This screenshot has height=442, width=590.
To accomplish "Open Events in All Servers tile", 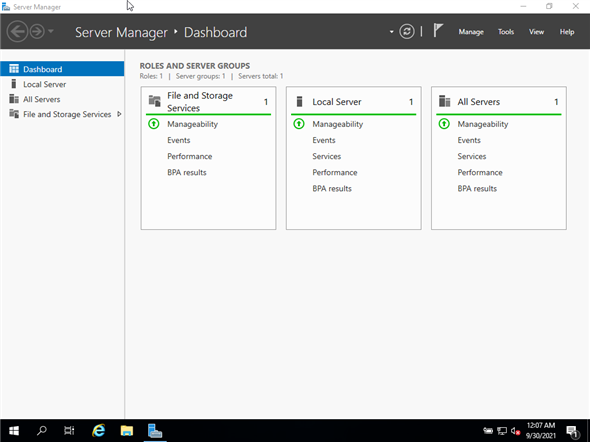I will coord(469,140).
